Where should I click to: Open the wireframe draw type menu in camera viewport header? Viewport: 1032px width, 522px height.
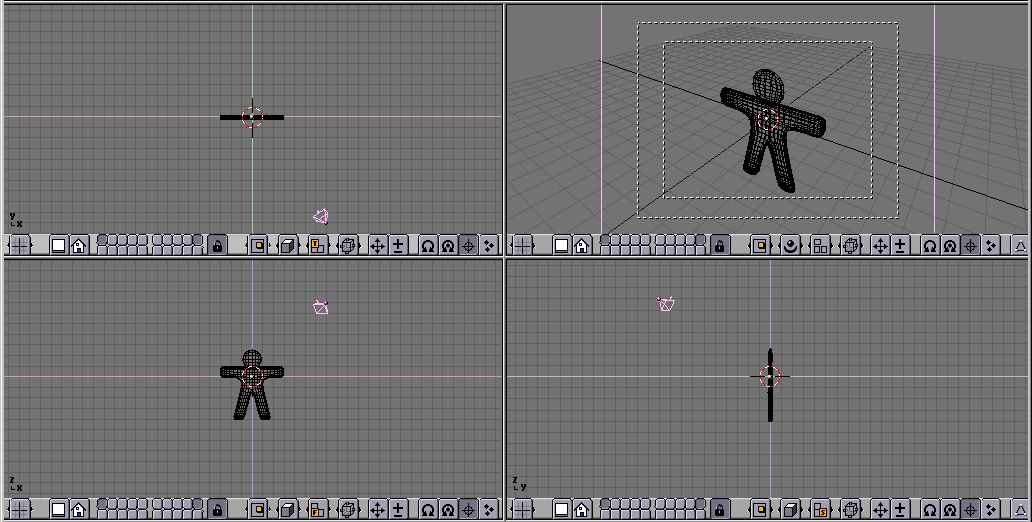tap(850, 245)
